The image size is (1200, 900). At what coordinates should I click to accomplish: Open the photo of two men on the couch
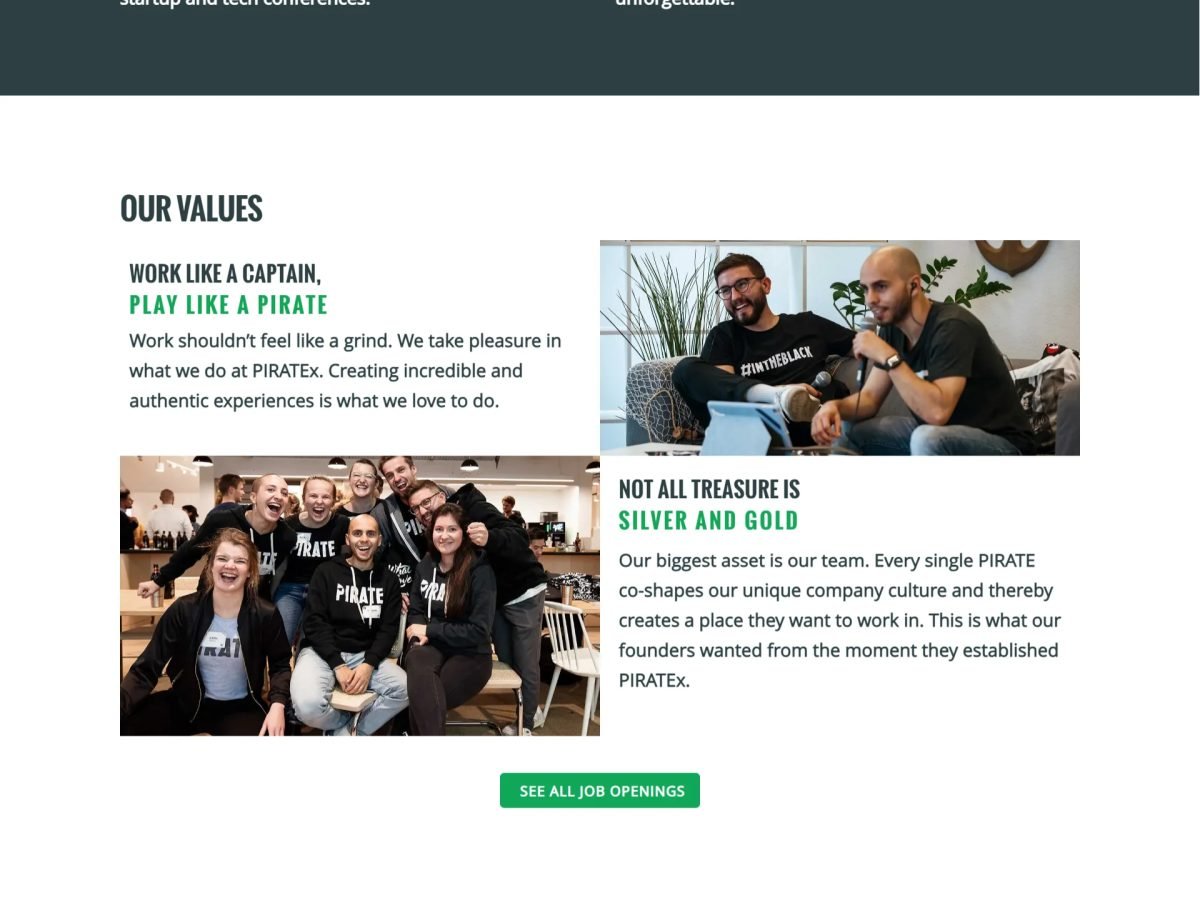tap(840, 348)
